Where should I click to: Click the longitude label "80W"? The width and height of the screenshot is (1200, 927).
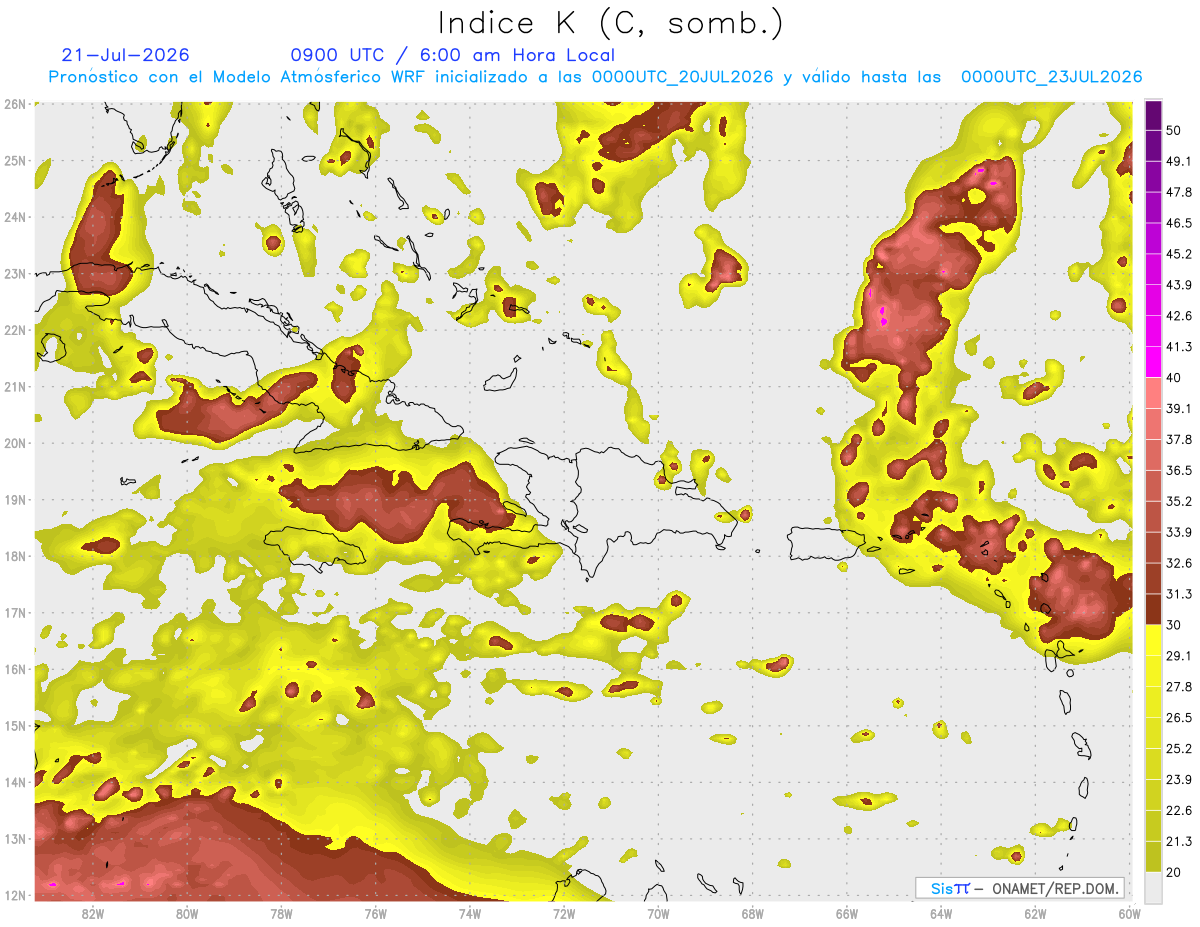coord(187,914)
